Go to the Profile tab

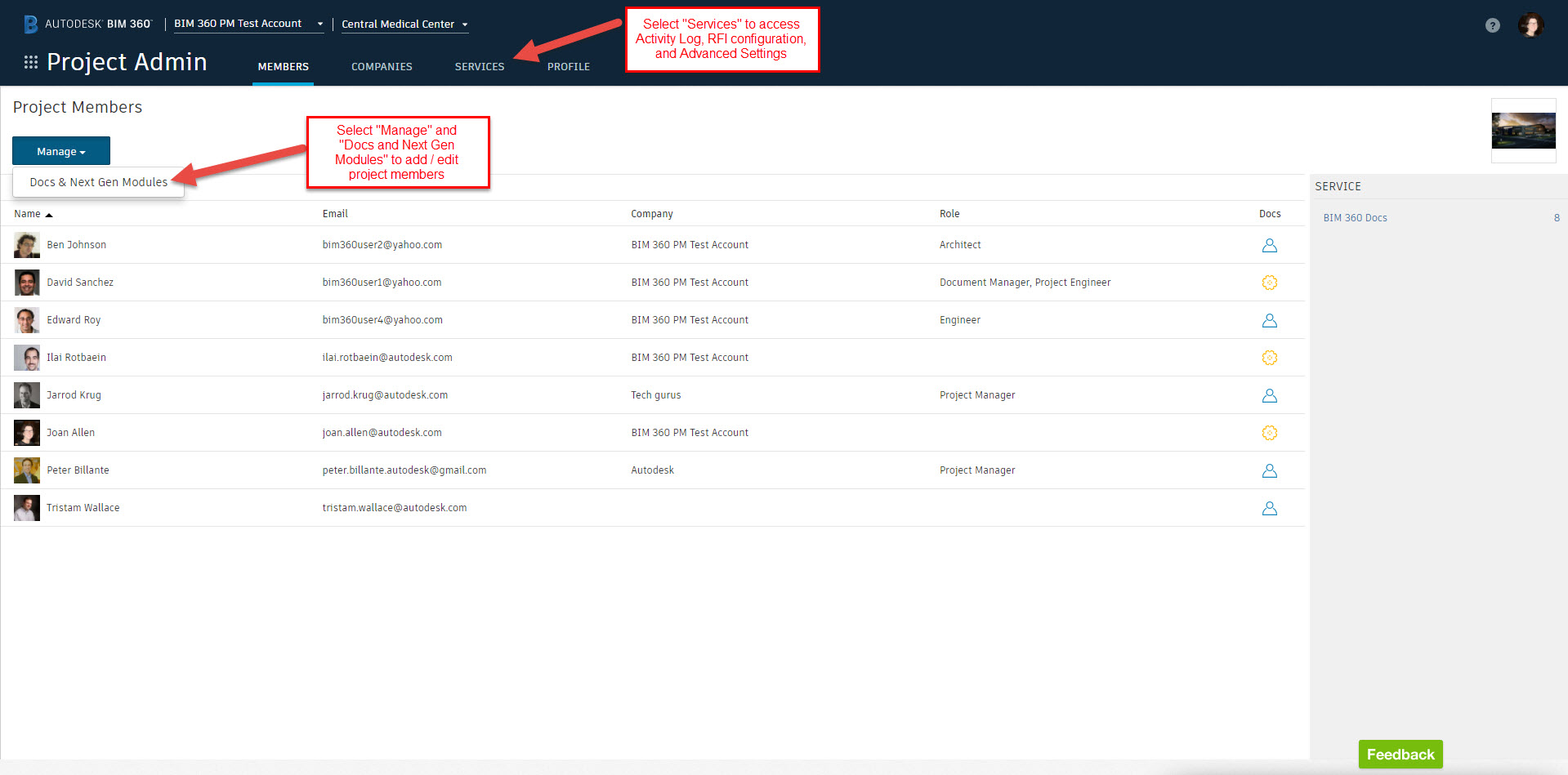coord(569,67)
